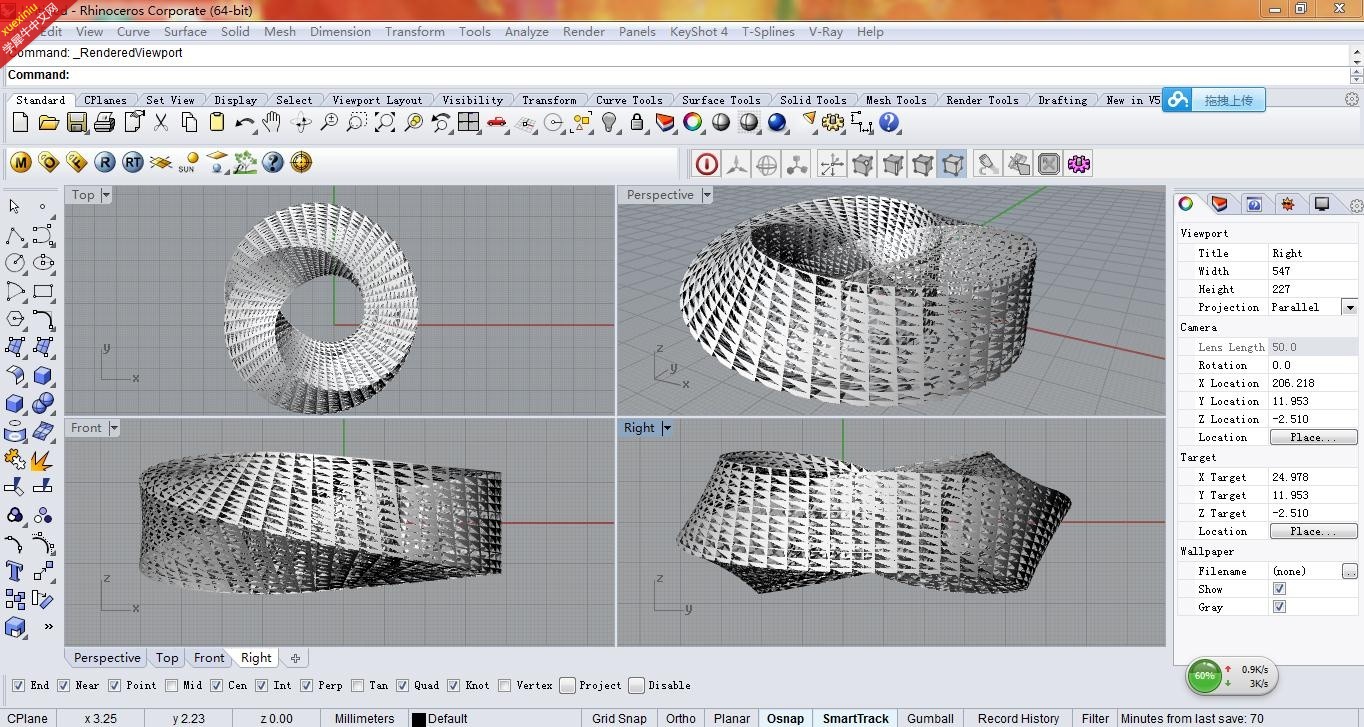Open the Front viewport title dropdown arrow
This screenshot has height=727, width=1364.
(x=114, y=428)
